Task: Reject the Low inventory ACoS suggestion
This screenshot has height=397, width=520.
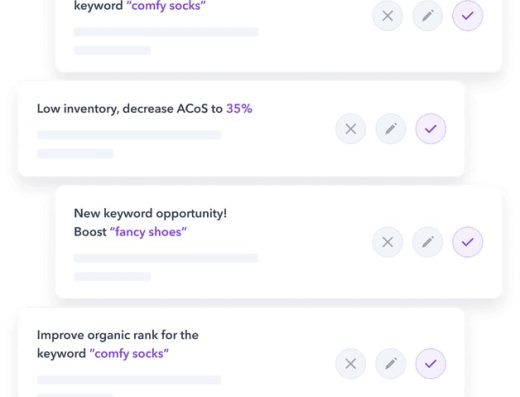Action: [351, 129]
